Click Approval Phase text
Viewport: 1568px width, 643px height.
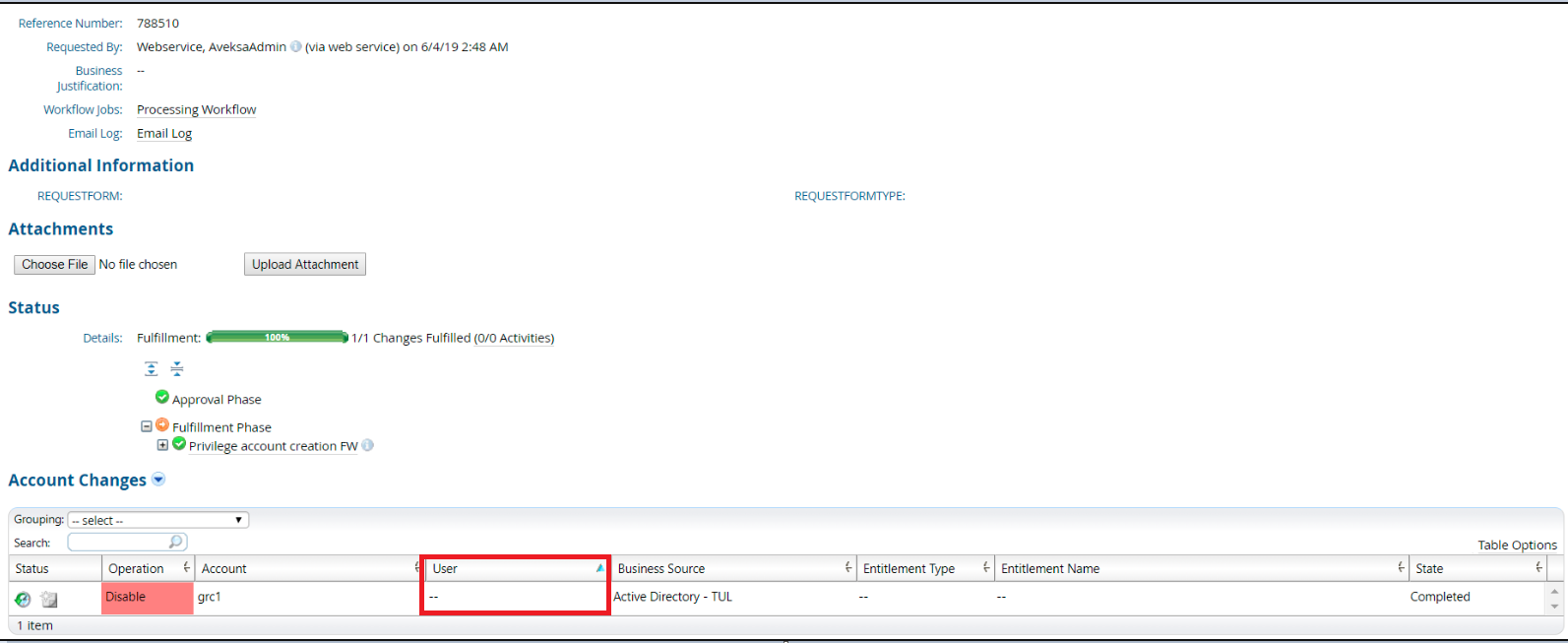(217, 399)
